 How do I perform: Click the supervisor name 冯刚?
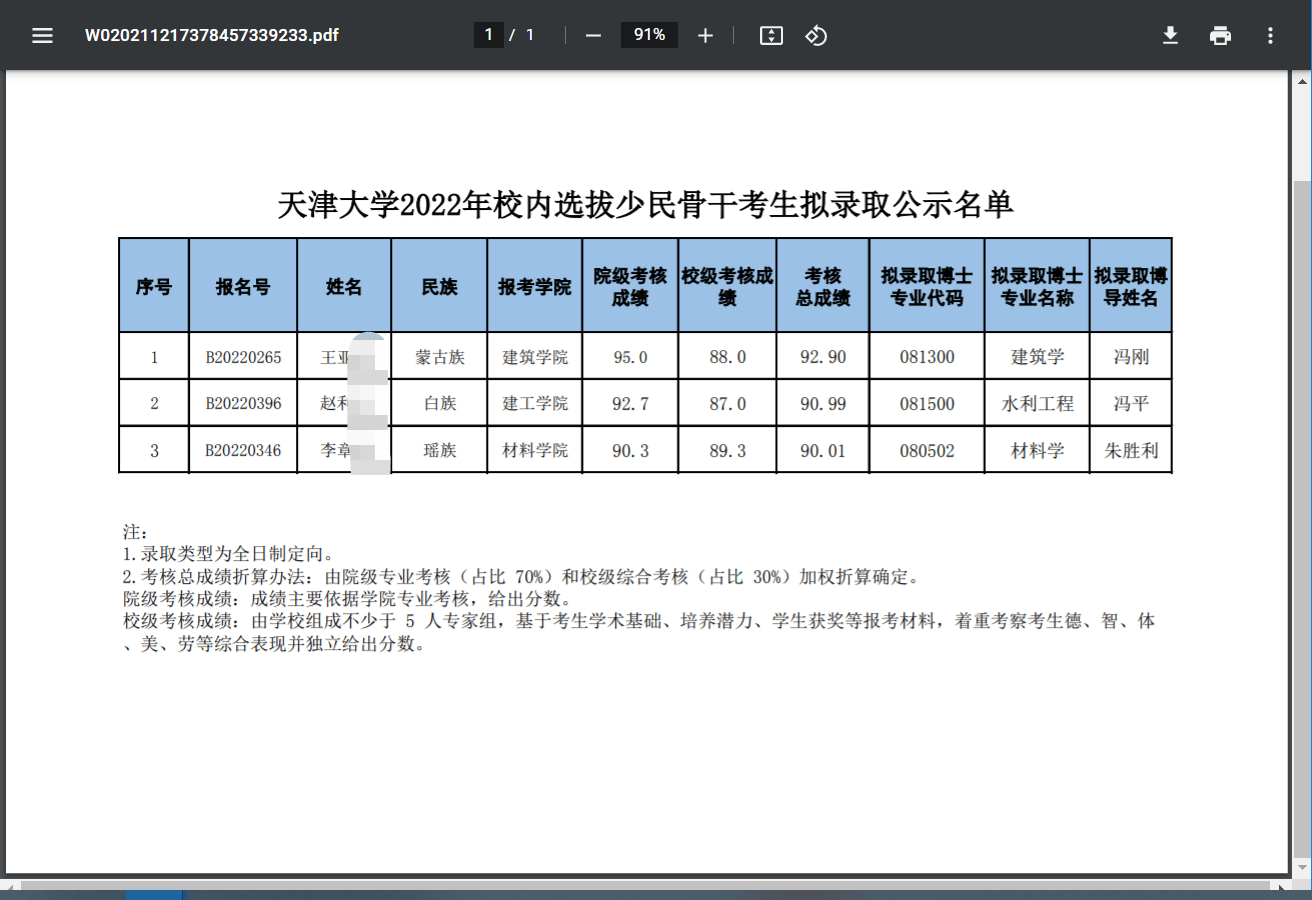pyautogui.click(x=1131, y=357)
